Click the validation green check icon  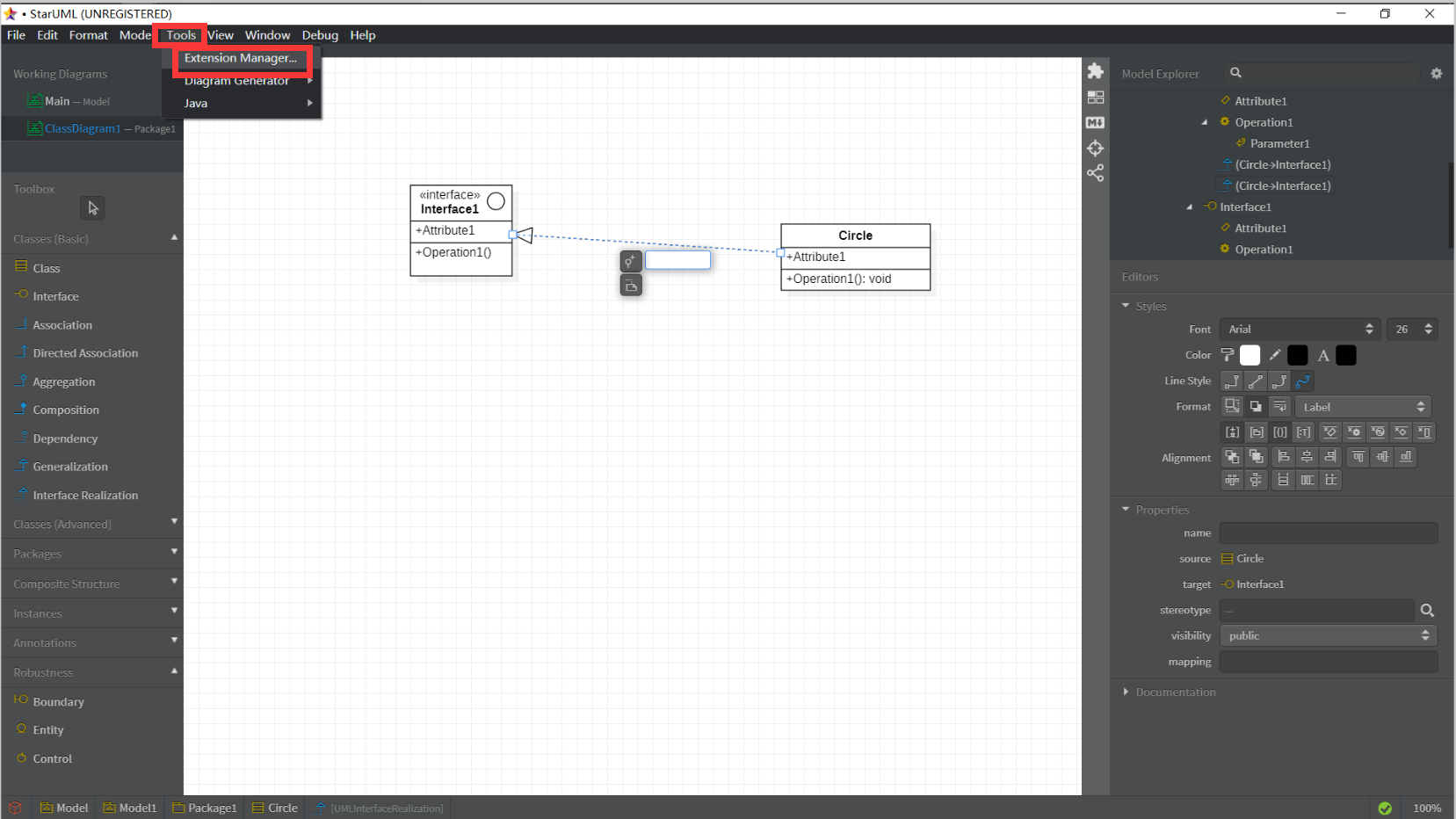pos(1385,808)
